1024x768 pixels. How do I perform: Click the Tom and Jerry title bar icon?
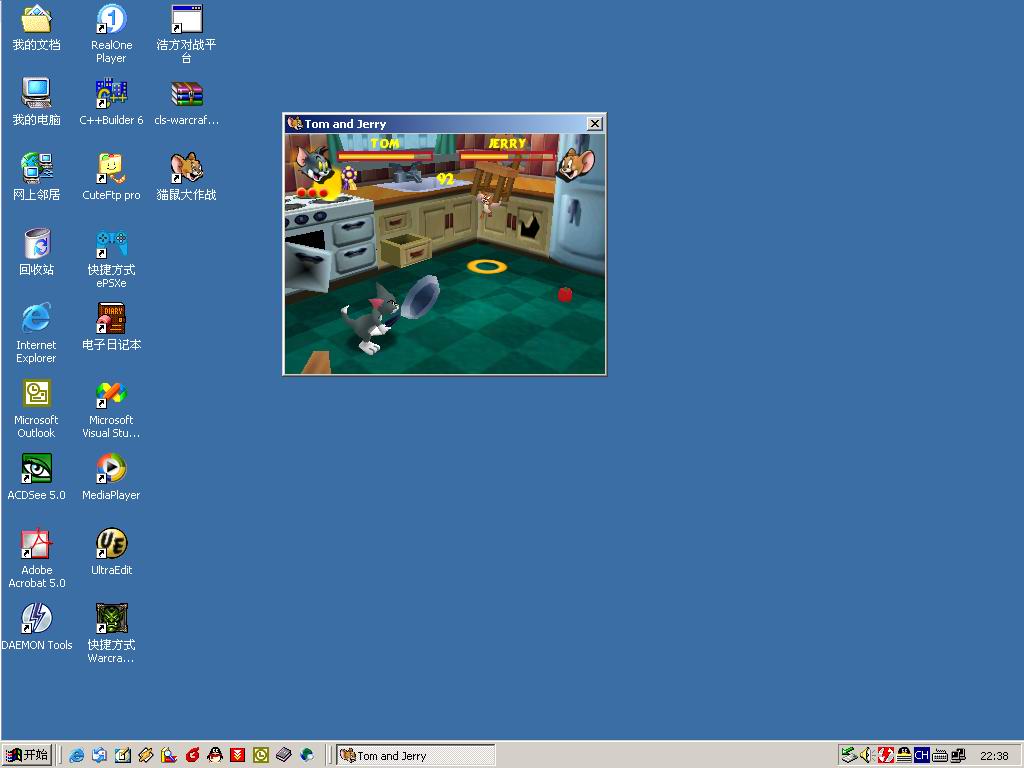point(295,123)
